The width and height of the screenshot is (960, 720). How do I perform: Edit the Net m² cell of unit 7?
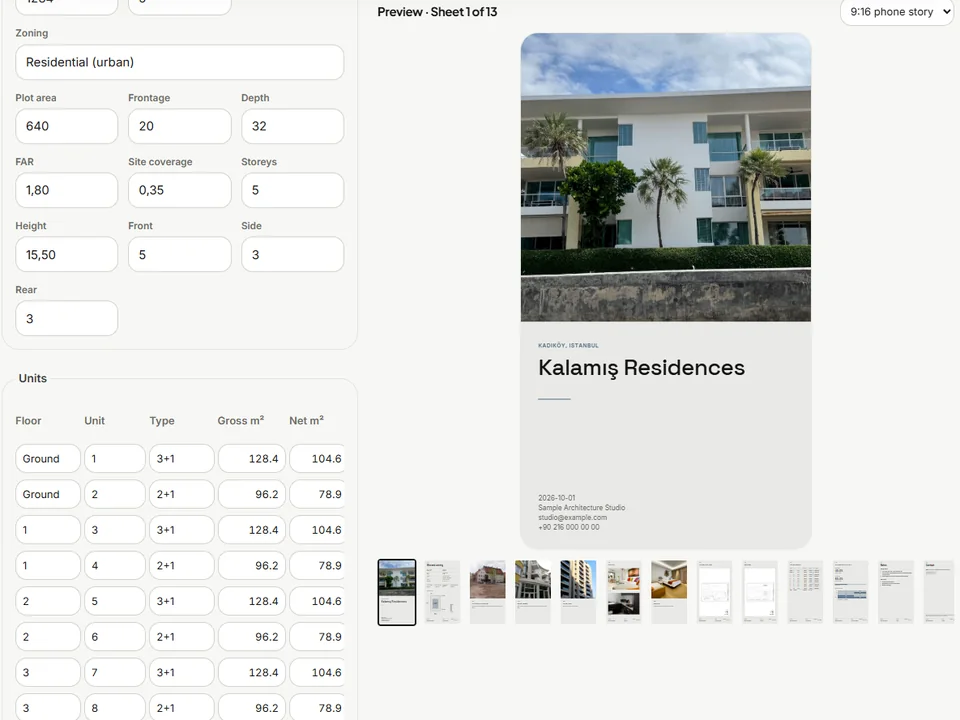coord(317,672)
